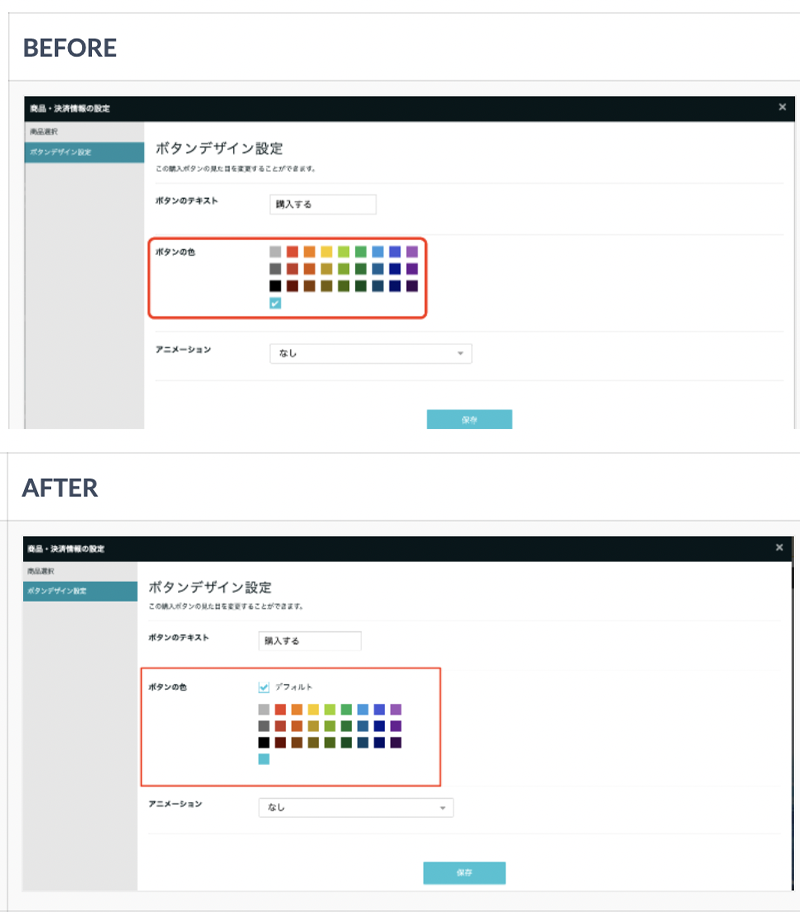Pick the bright red swatch in AFTER palette
The image size is (800, 914).
(x=281, y=709)
